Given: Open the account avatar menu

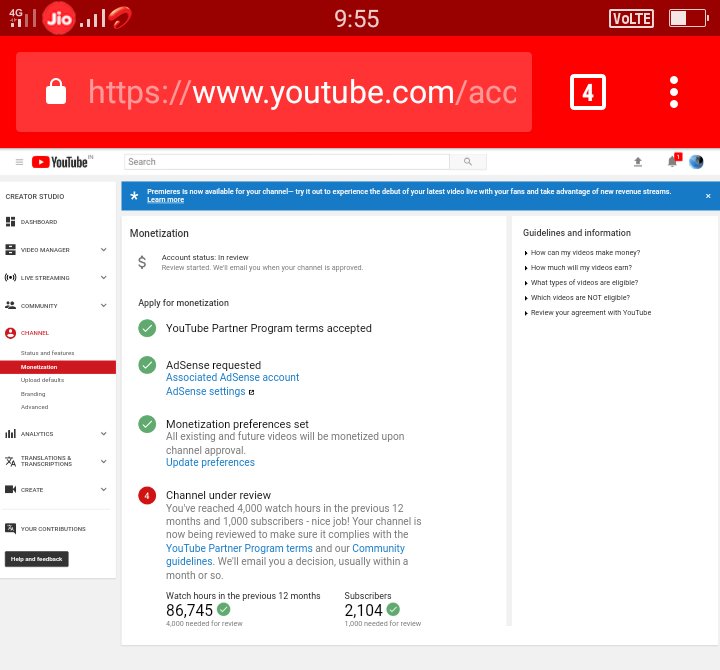Looking at the screenshot, I should pyautogui.click(x=696, y=162).
